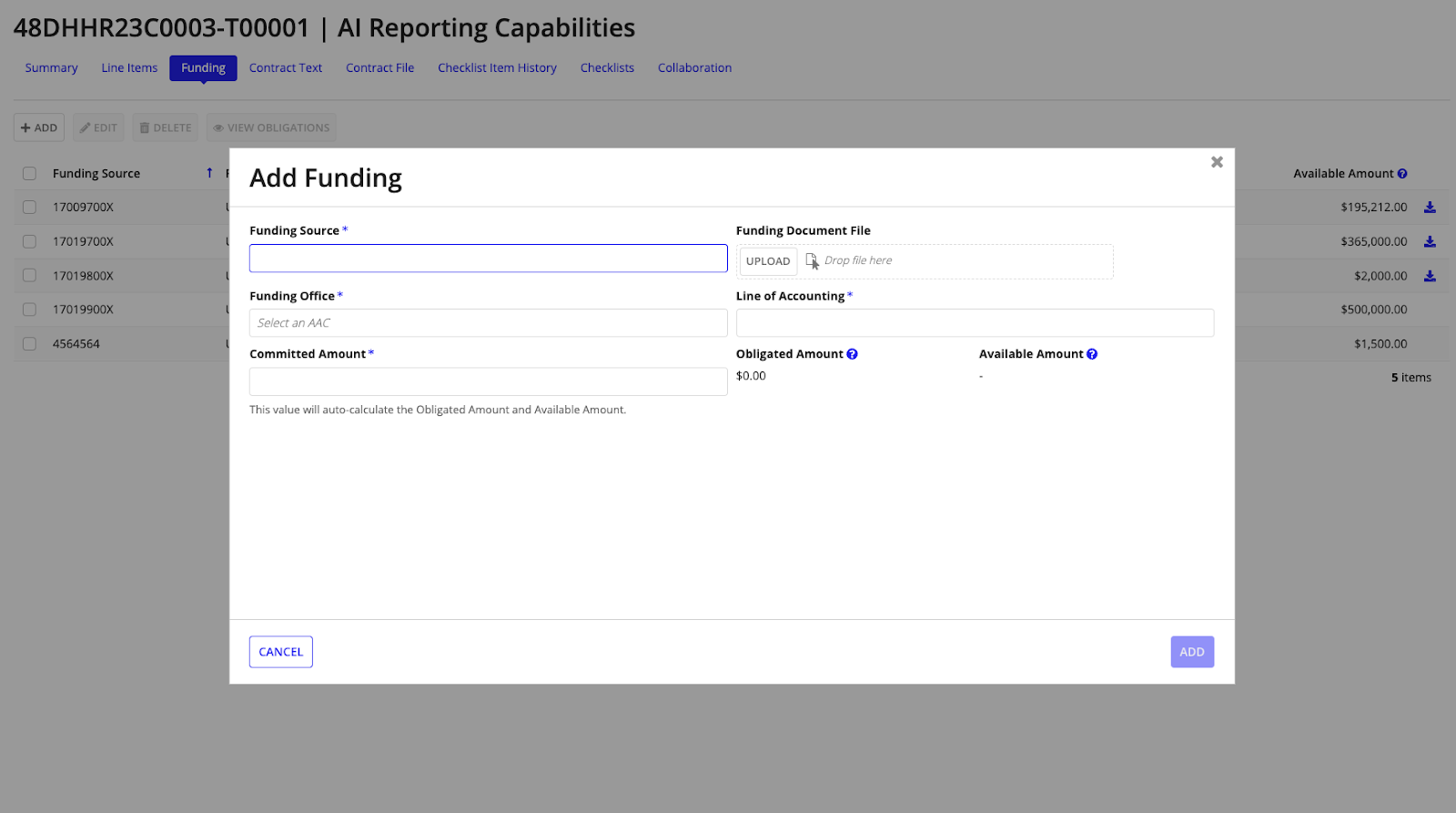Click the 4564564 funding source text
1456x813 pixels.
76,344
